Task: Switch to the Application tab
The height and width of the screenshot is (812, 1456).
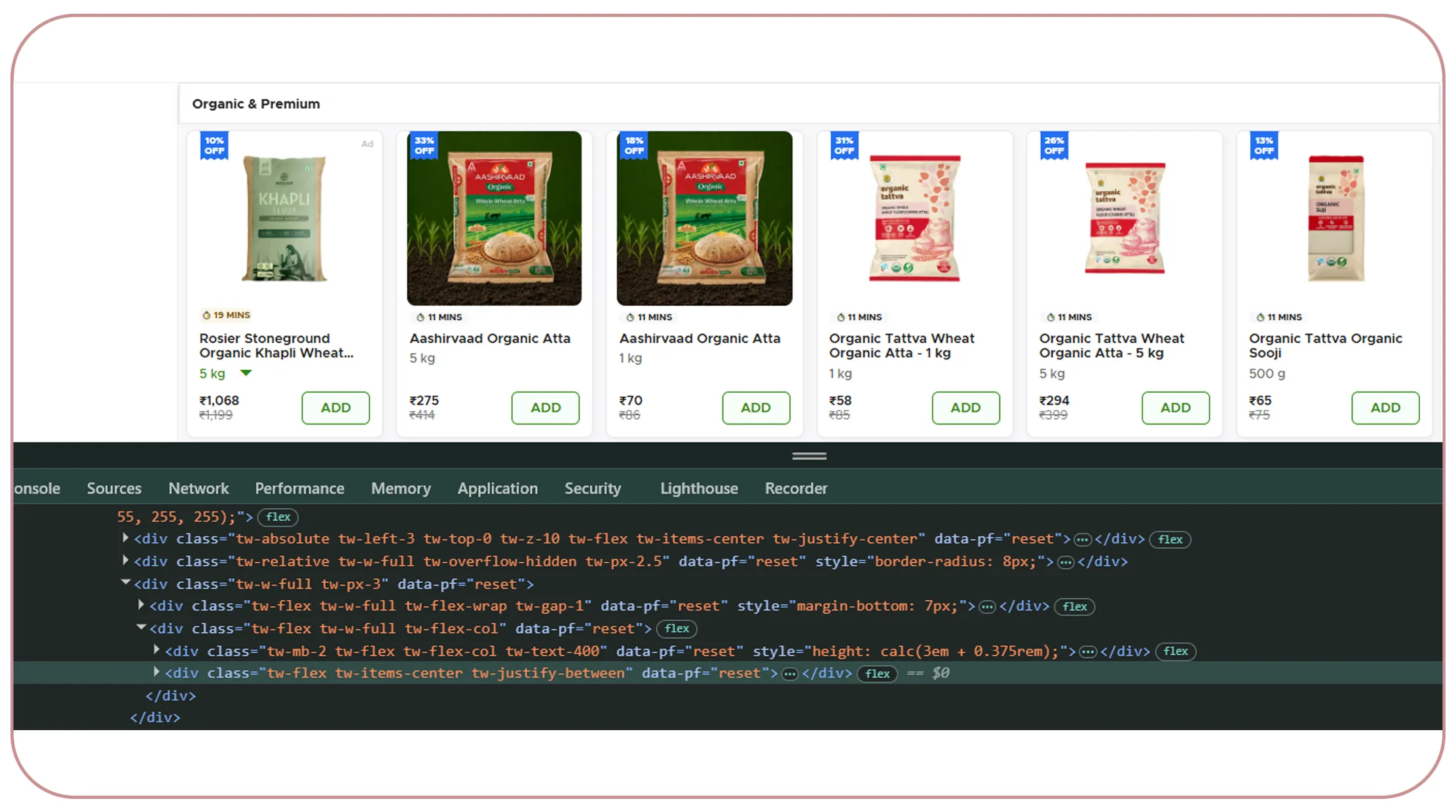Action: [x=498, y=489]
